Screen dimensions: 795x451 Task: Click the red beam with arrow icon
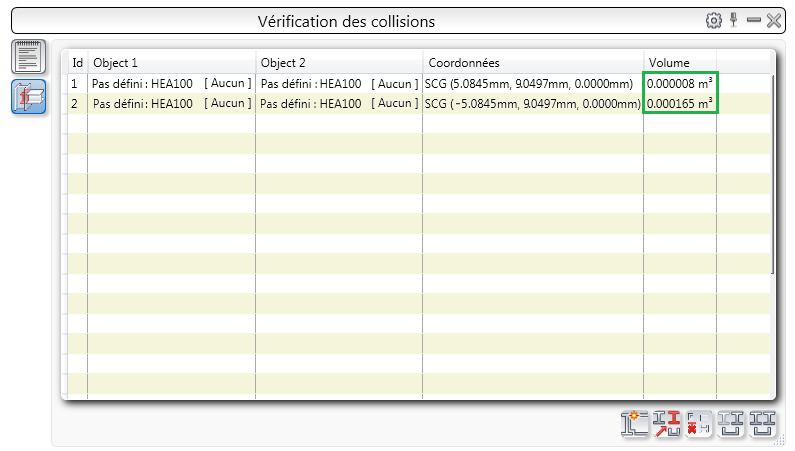coord(666,424)
